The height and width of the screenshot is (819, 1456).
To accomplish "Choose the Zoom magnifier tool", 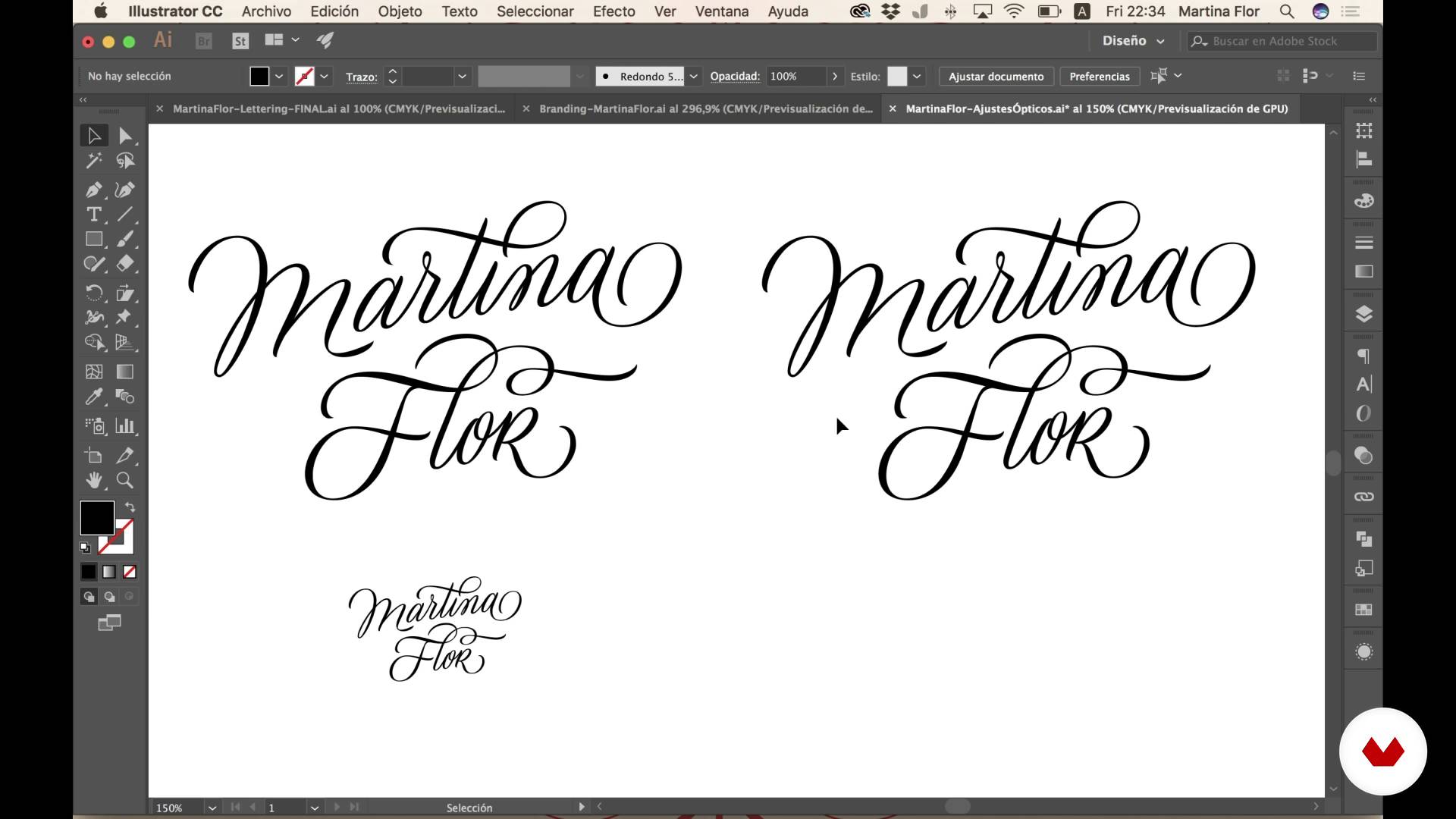I will click(x=125, y=480).
